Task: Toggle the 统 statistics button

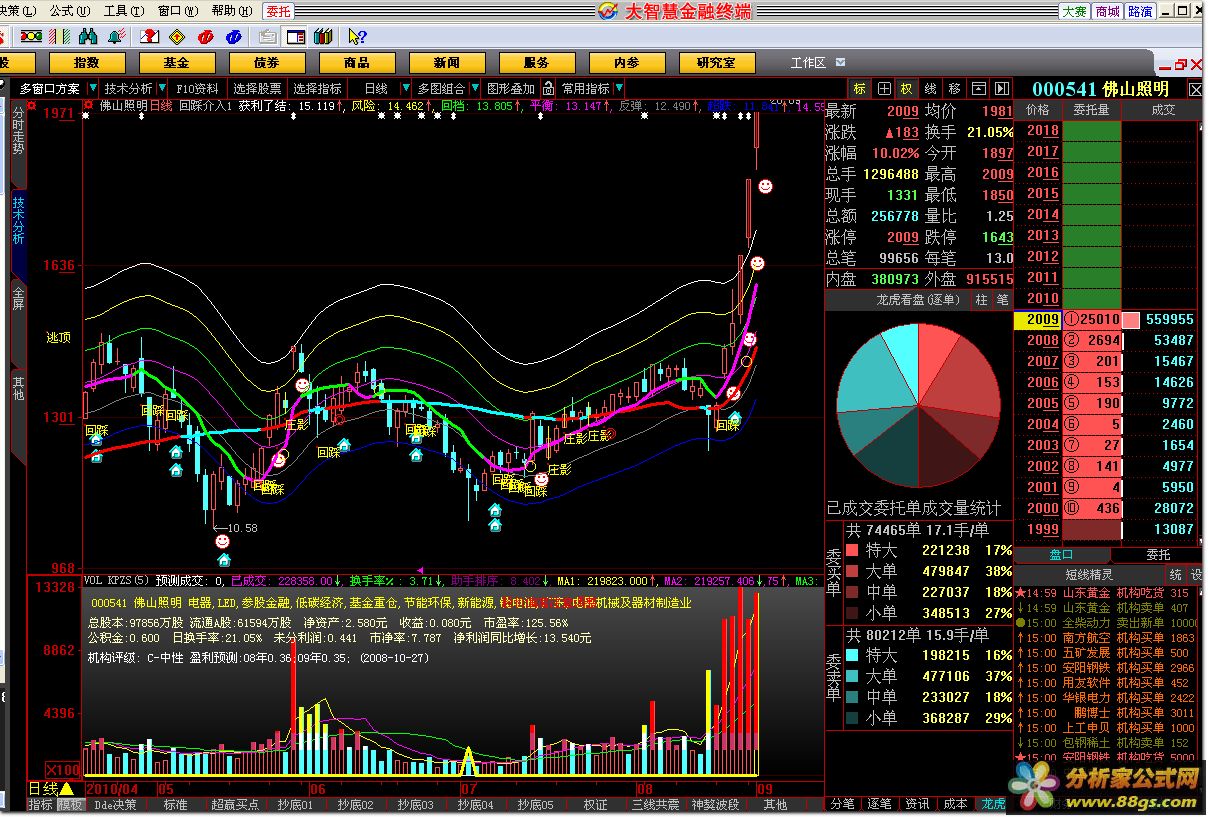Action: [x=1176, y=575]
